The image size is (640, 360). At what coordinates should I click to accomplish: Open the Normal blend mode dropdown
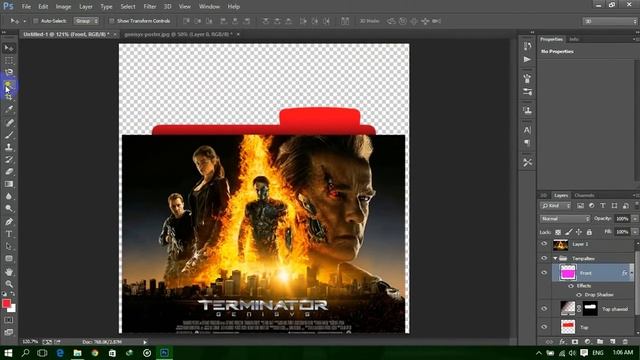565,219
